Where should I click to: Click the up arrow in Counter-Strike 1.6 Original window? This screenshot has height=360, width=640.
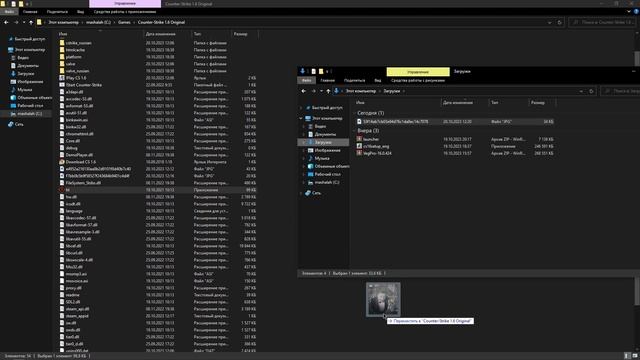(31, 22)
